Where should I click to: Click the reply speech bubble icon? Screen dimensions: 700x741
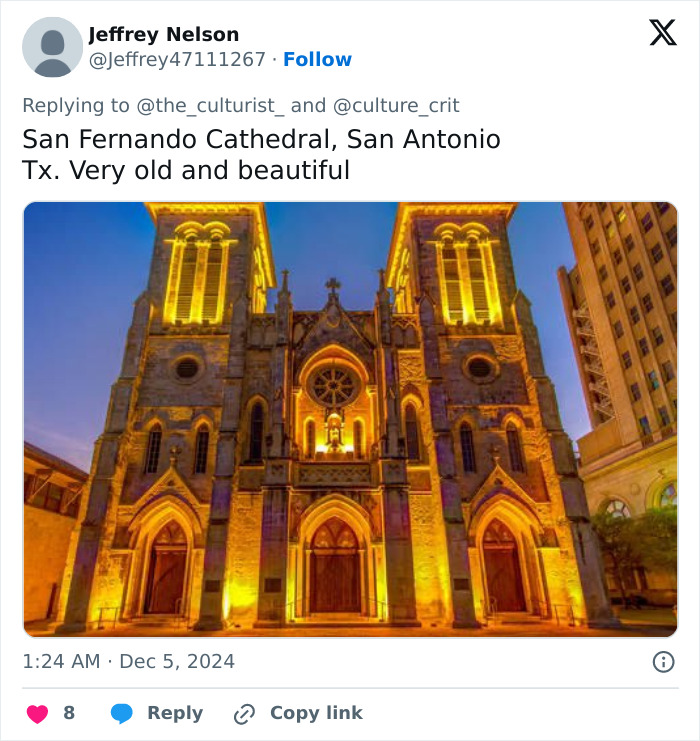(x=122, y=713)
